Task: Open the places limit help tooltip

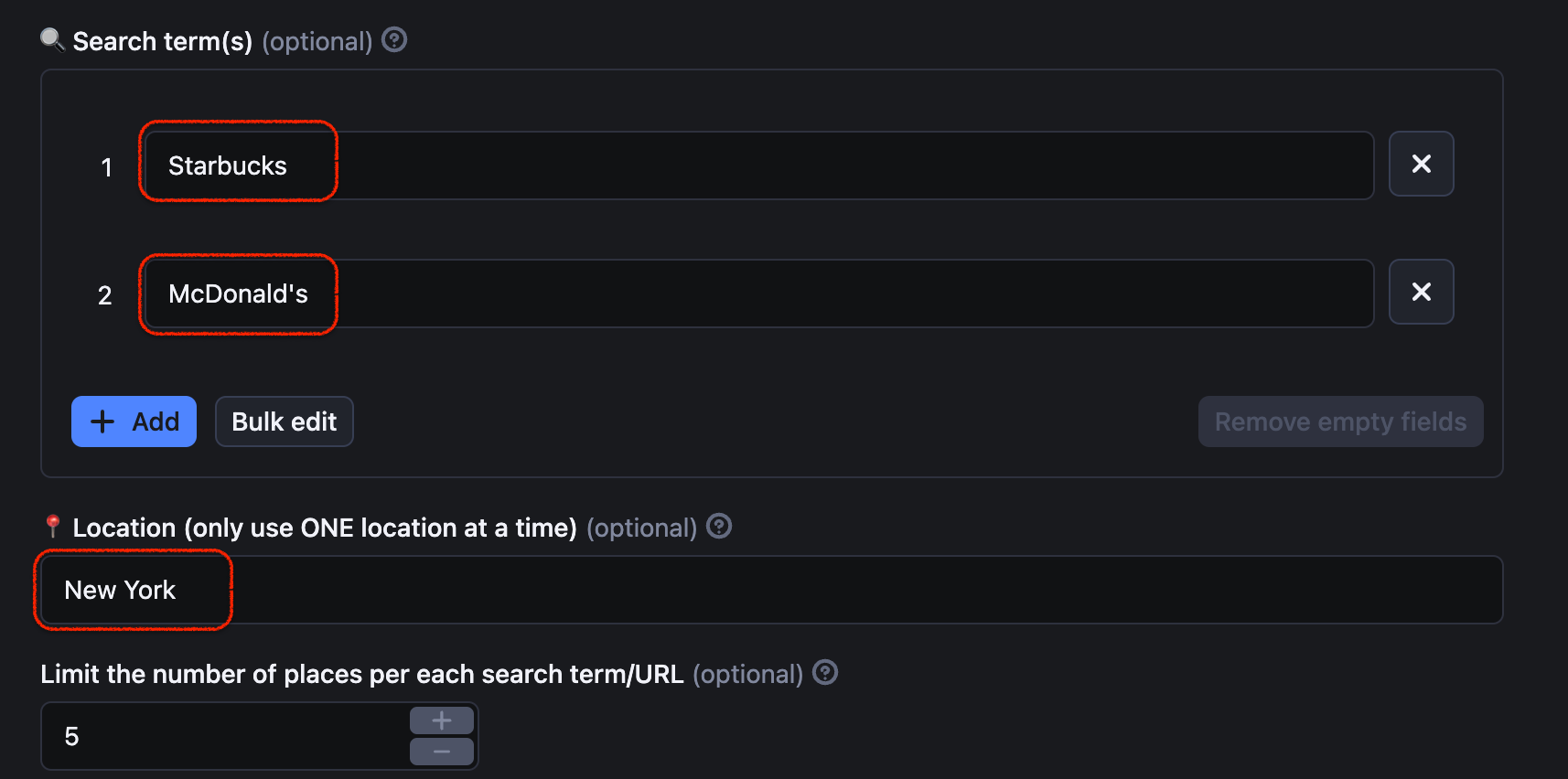Action: pos(825,673)
